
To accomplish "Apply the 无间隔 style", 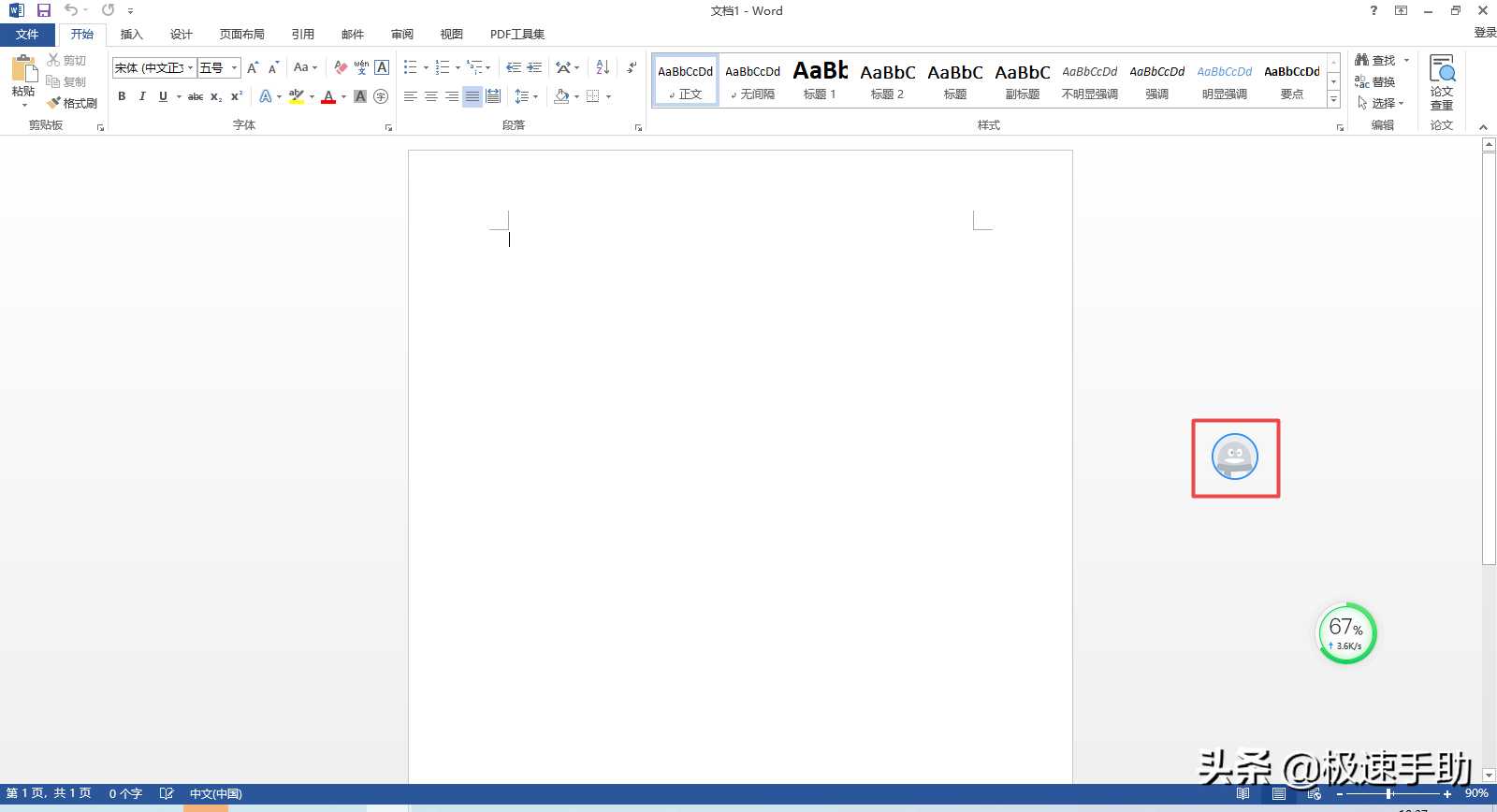I will pyautogui.click(x=753, y=80).
